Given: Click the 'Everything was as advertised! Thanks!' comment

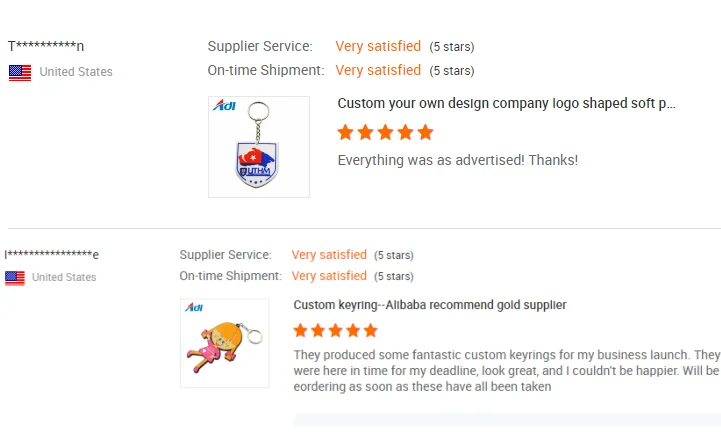Looking at the screenshot, I should [457, 160].
